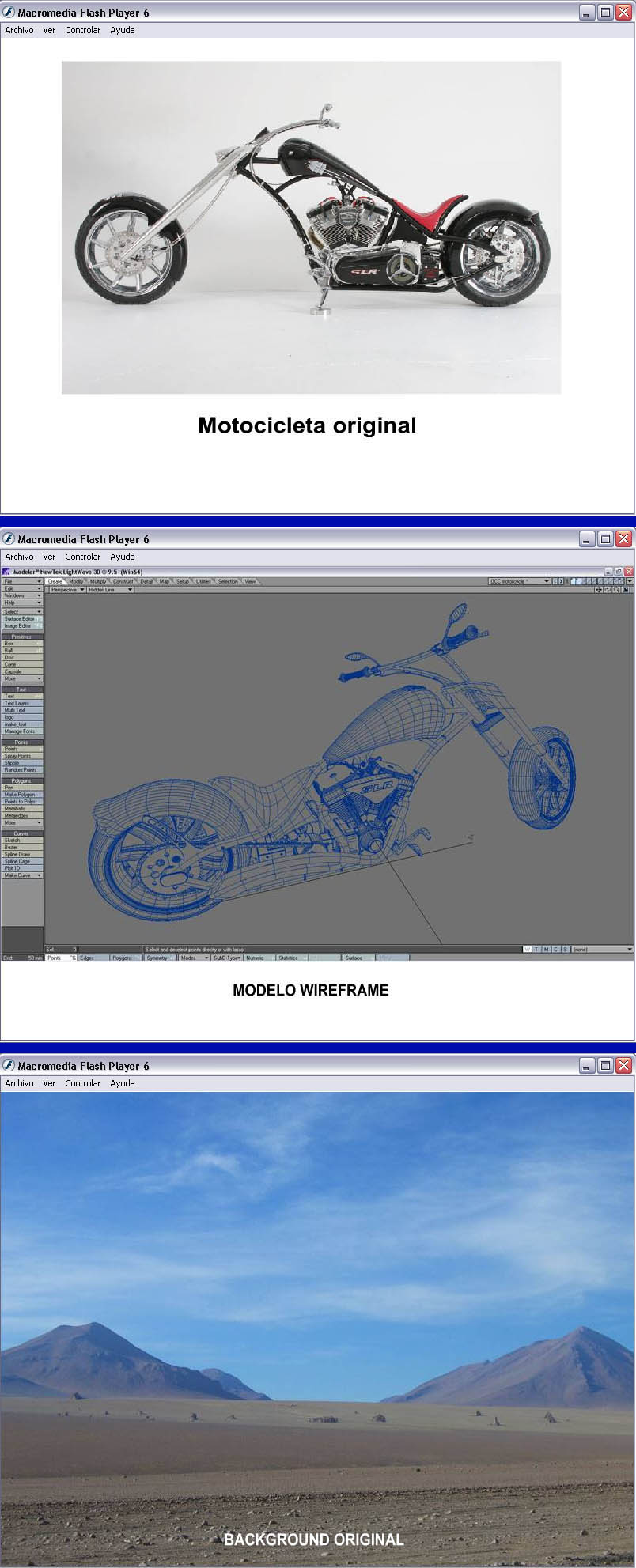Toggle S selection set mode button
636x1568 pixels.
[565, 949]
